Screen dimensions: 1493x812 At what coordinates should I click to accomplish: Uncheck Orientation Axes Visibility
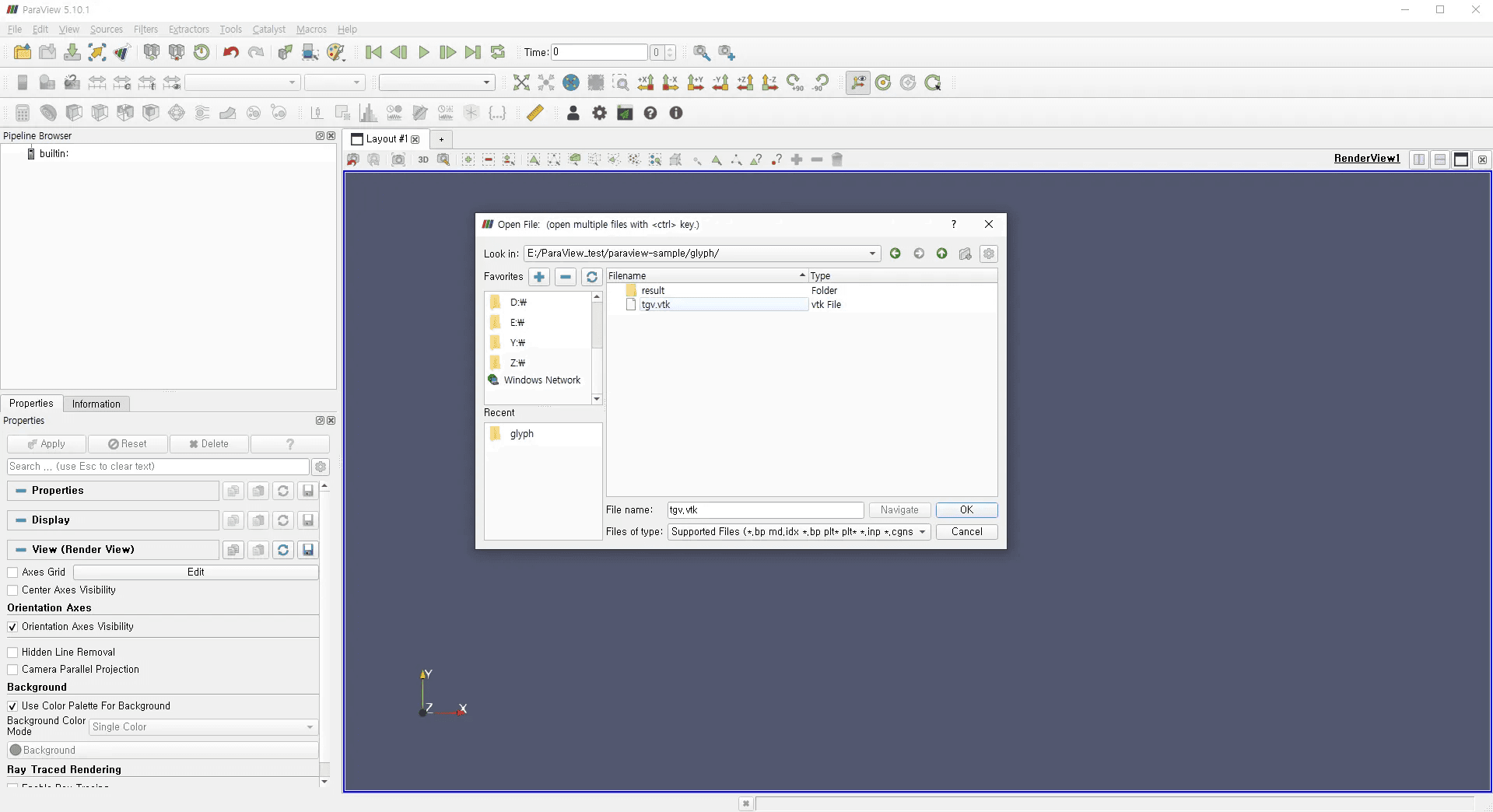[13, 627]
